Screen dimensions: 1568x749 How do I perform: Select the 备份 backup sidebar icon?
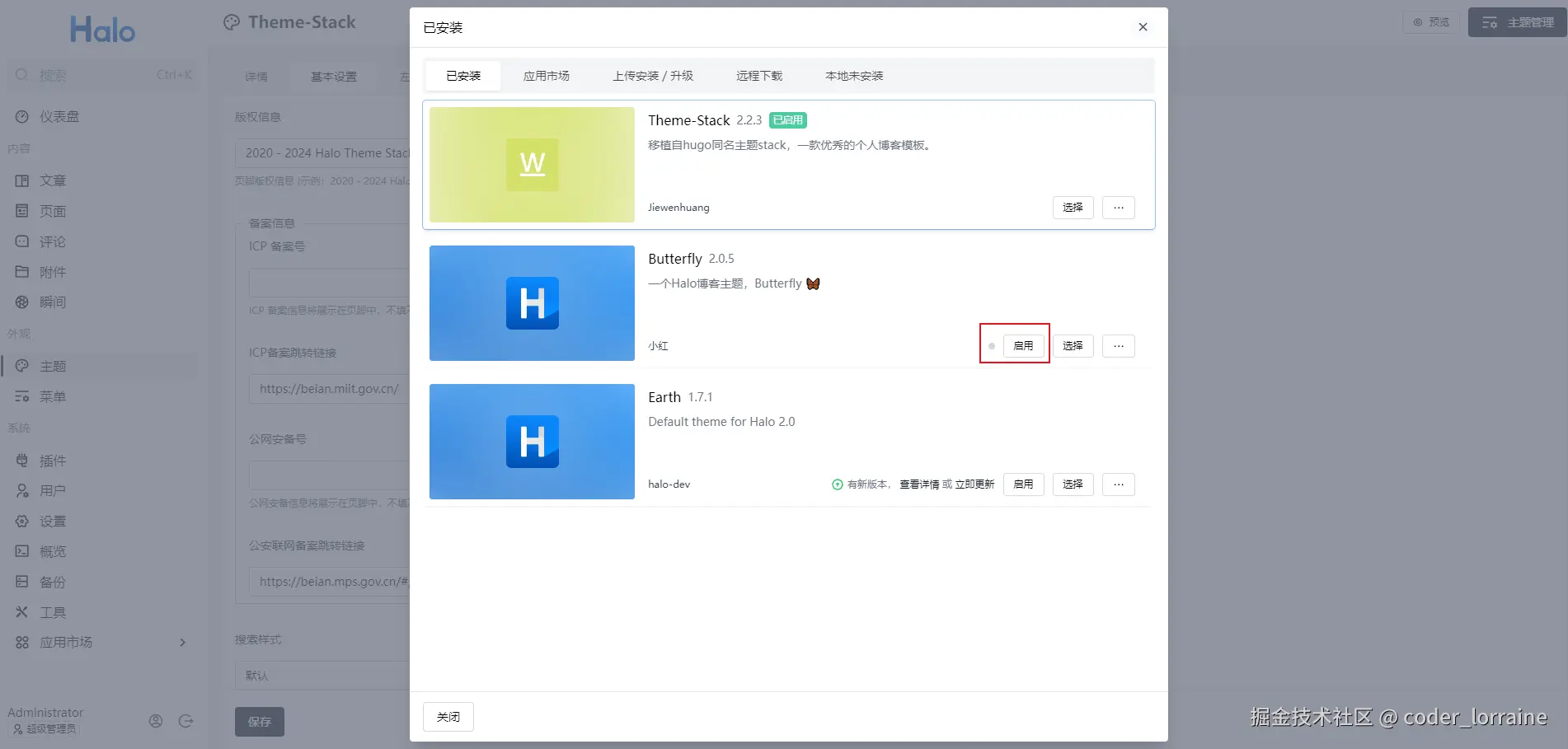coord(22,582)
